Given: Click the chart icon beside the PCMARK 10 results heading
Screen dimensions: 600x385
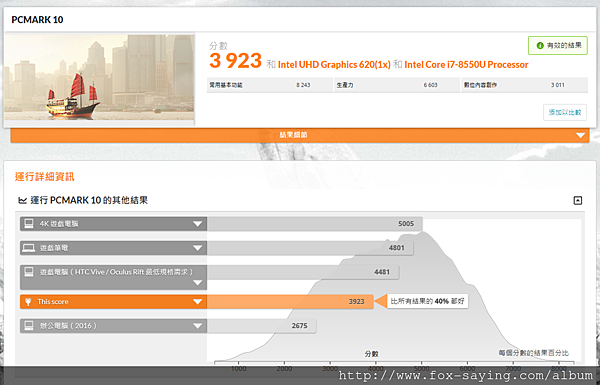Looking at the screenshot, I should click(x=23, y=200).
